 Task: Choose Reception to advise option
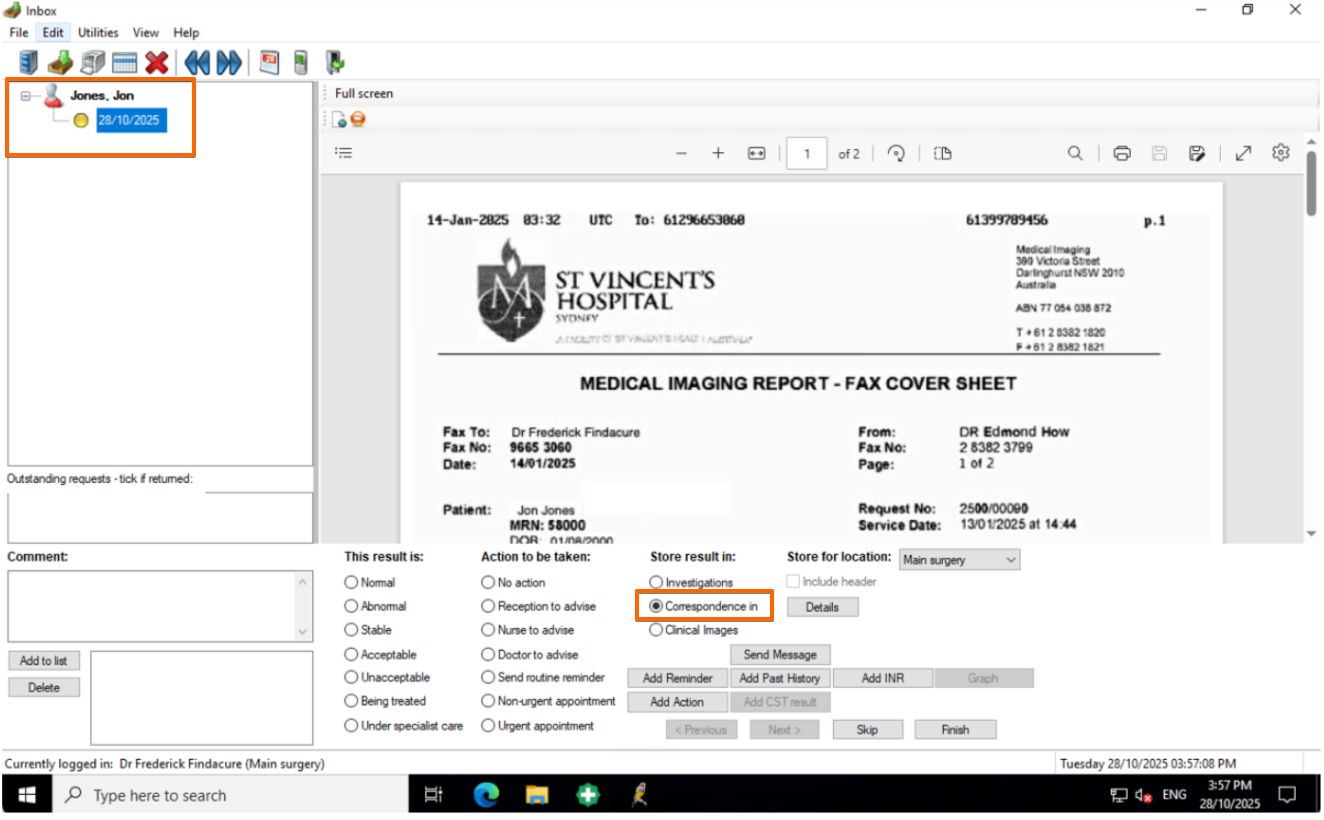(488, 606)
